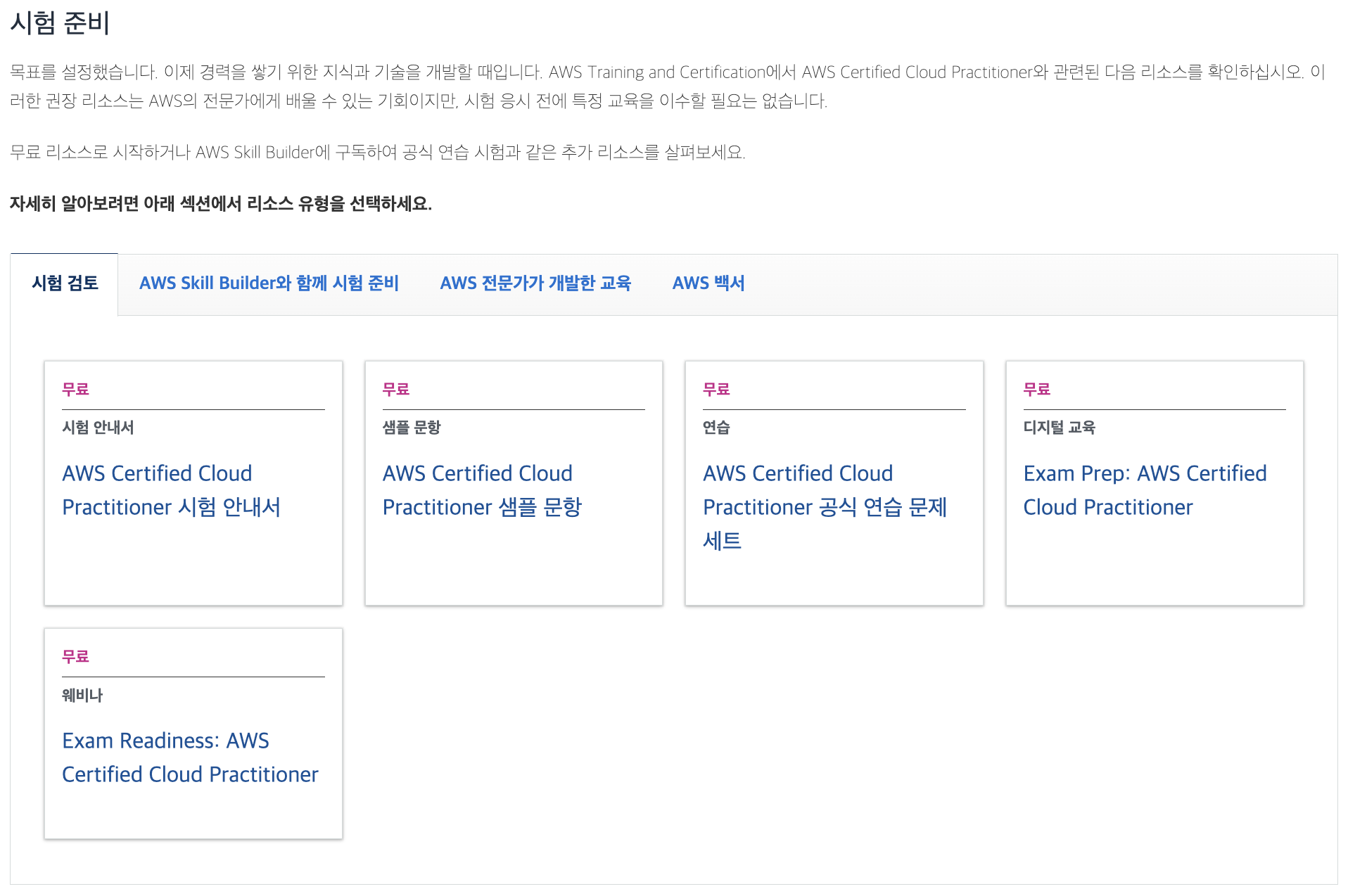This screenshot has height=896, width=1348.
Task: Open Exam Prep: AWS Certified Cloud Practitioner link
Action: 1145,490
